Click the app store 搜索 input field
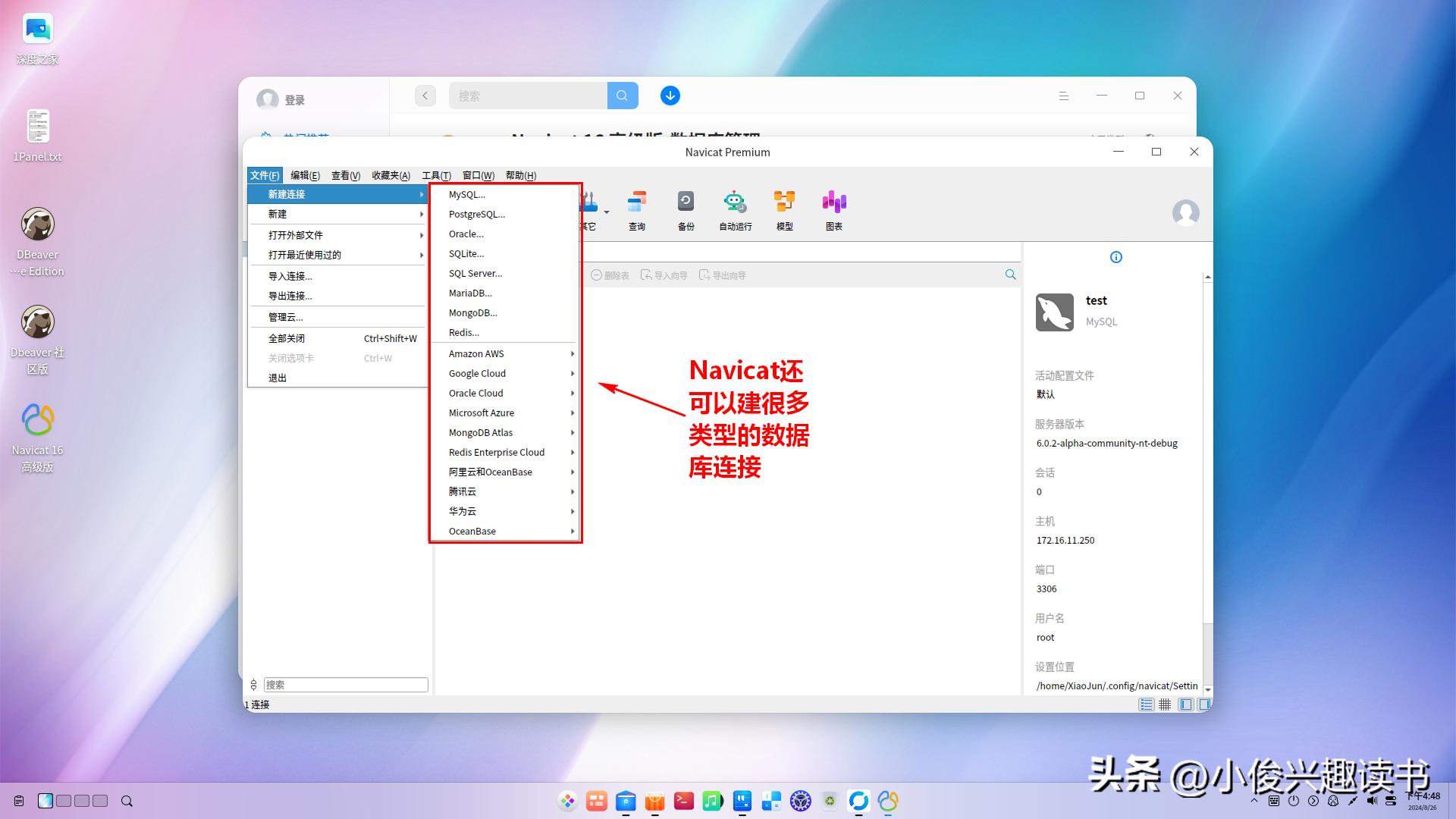The width and height of the screenshot is (1456, 819). pyautogui.click(x=528, y=96)
